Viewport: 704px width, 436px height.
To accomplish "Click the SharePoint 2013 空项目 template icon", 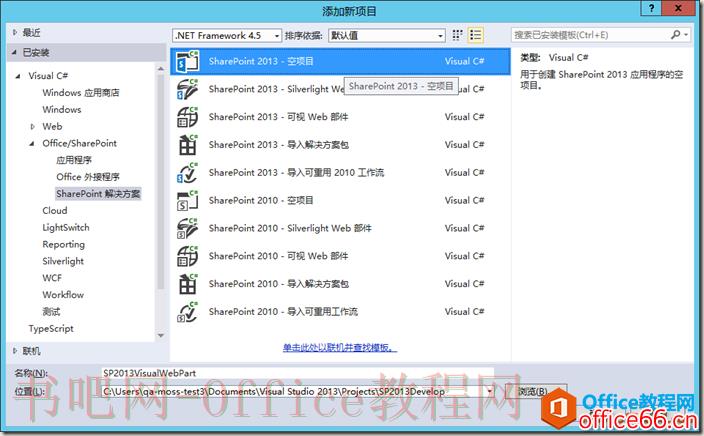I will point(188,61).
